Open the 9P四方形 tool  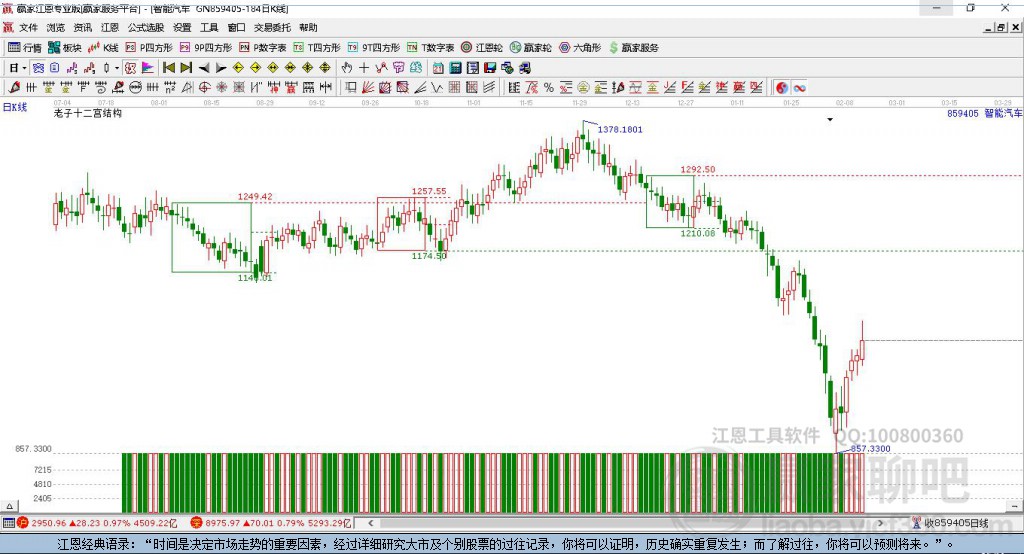206,48
